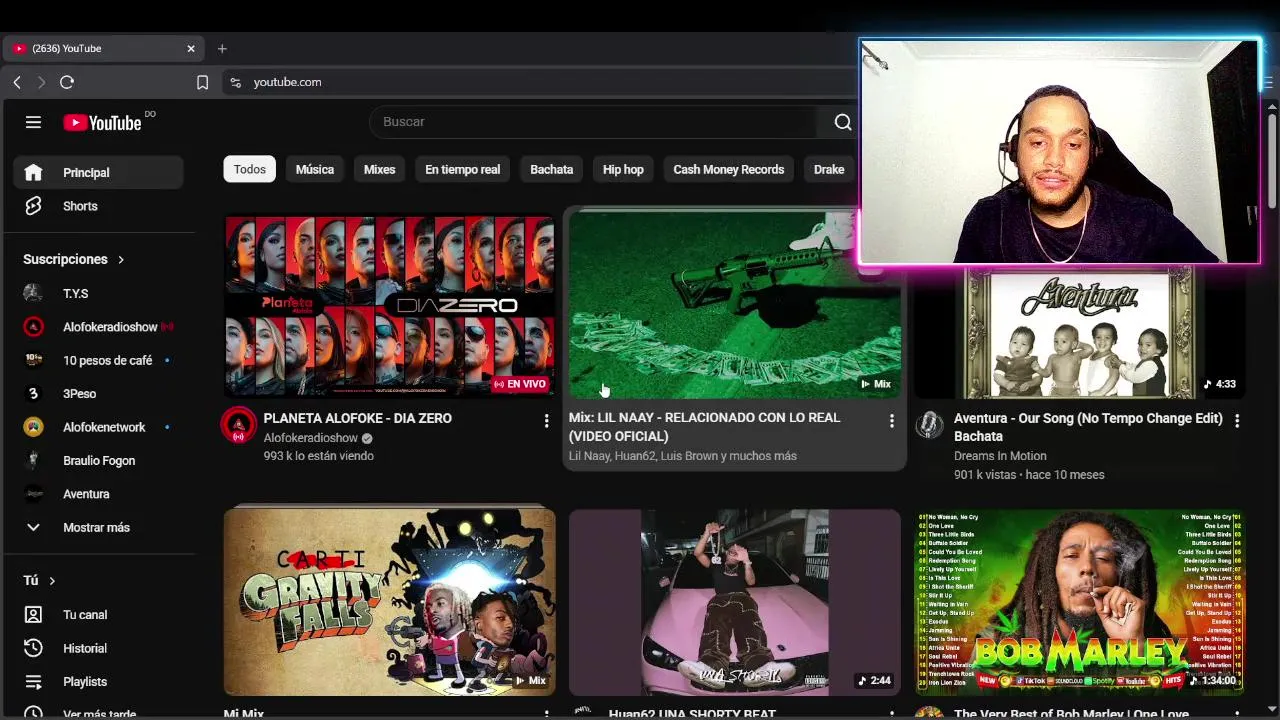This screenshot has width=1280, height=720.
Task: Open Alofokeradioshow subscription avatar in sidebar
Action: [33, 327]
